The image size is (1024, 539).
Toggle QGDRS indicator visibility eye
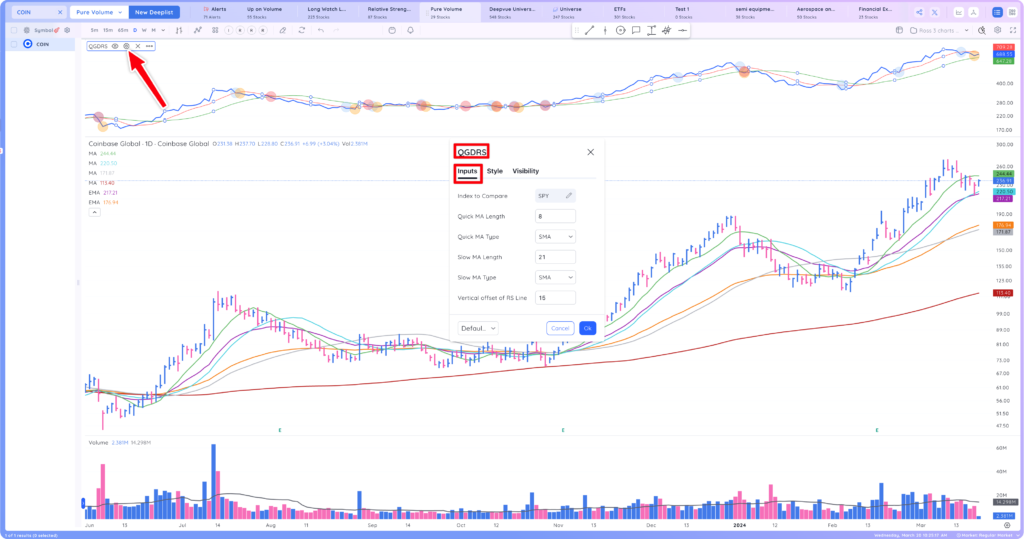pyautogui.click(x=115, y=46)
